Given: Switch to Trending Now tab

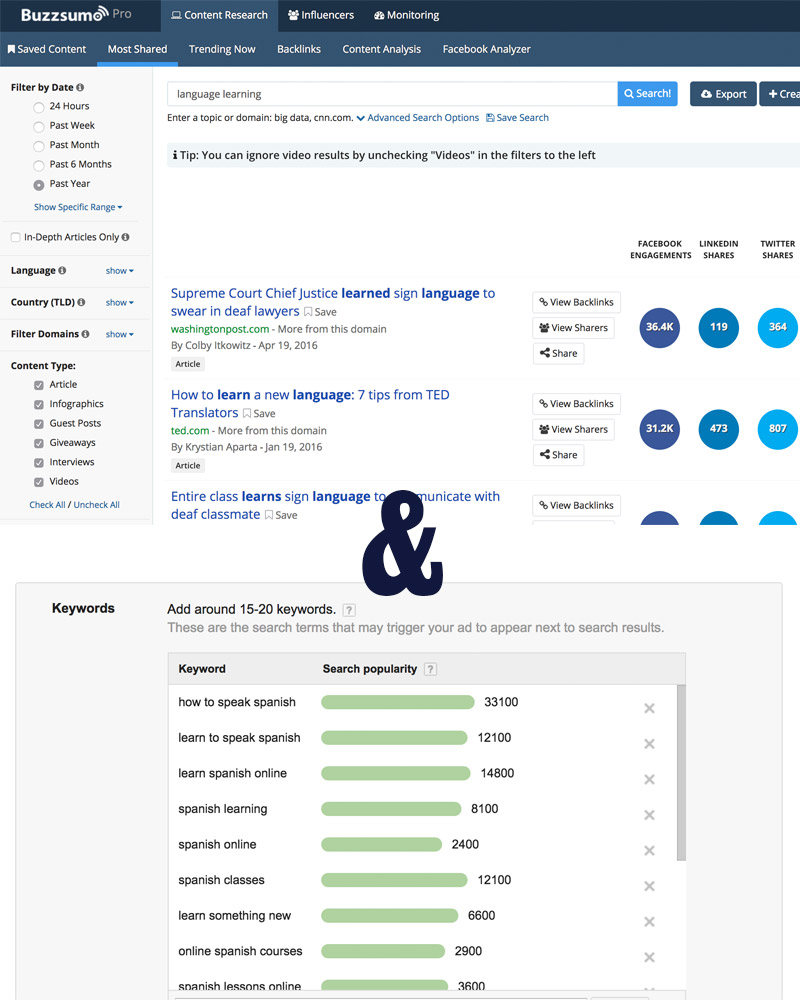Looking at the screenshot, I should pyautogui.click(x=222, y=49).
